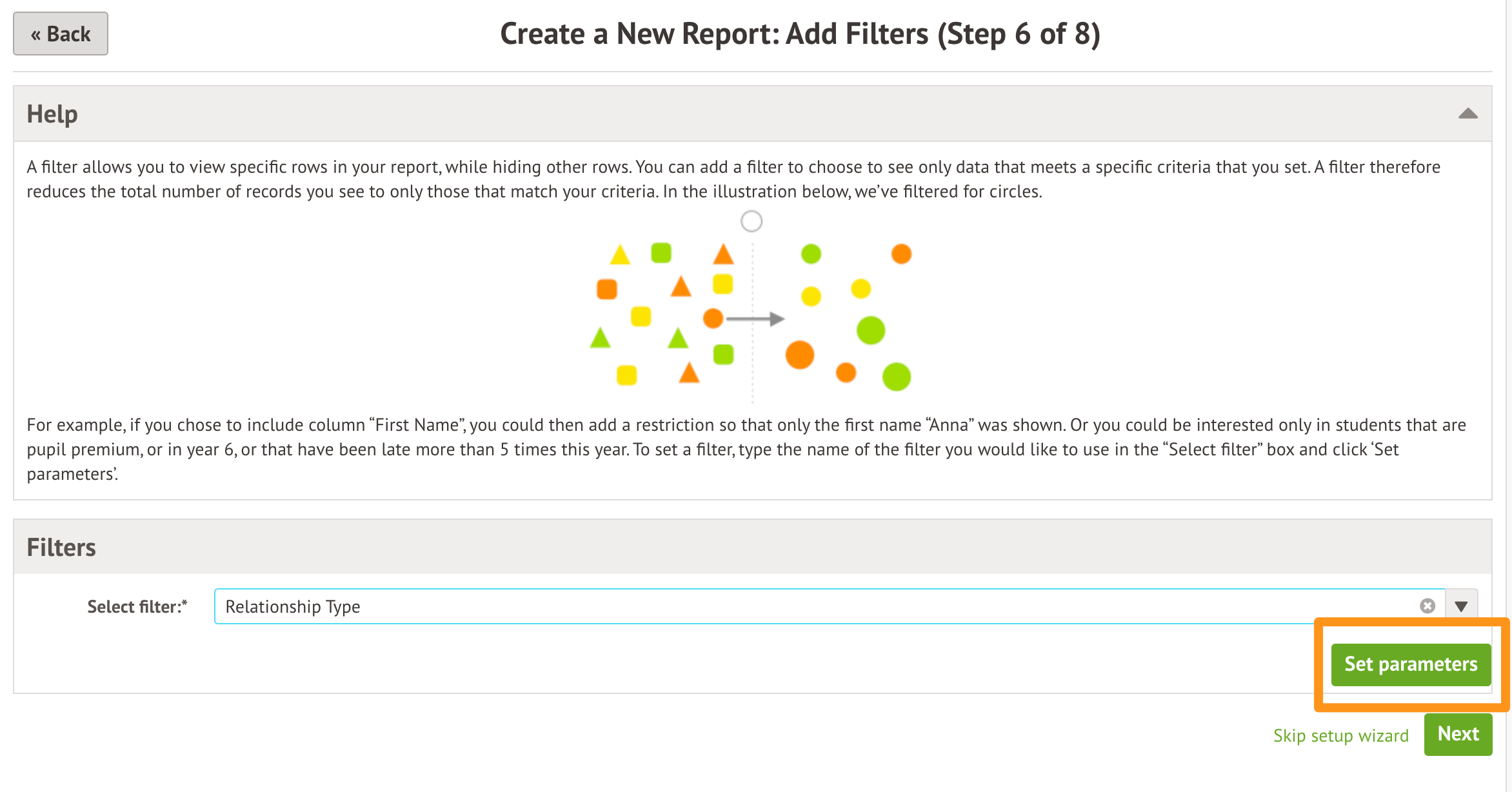Return to previous step with Back
The image size is (1512, 792).
[61, 34]
